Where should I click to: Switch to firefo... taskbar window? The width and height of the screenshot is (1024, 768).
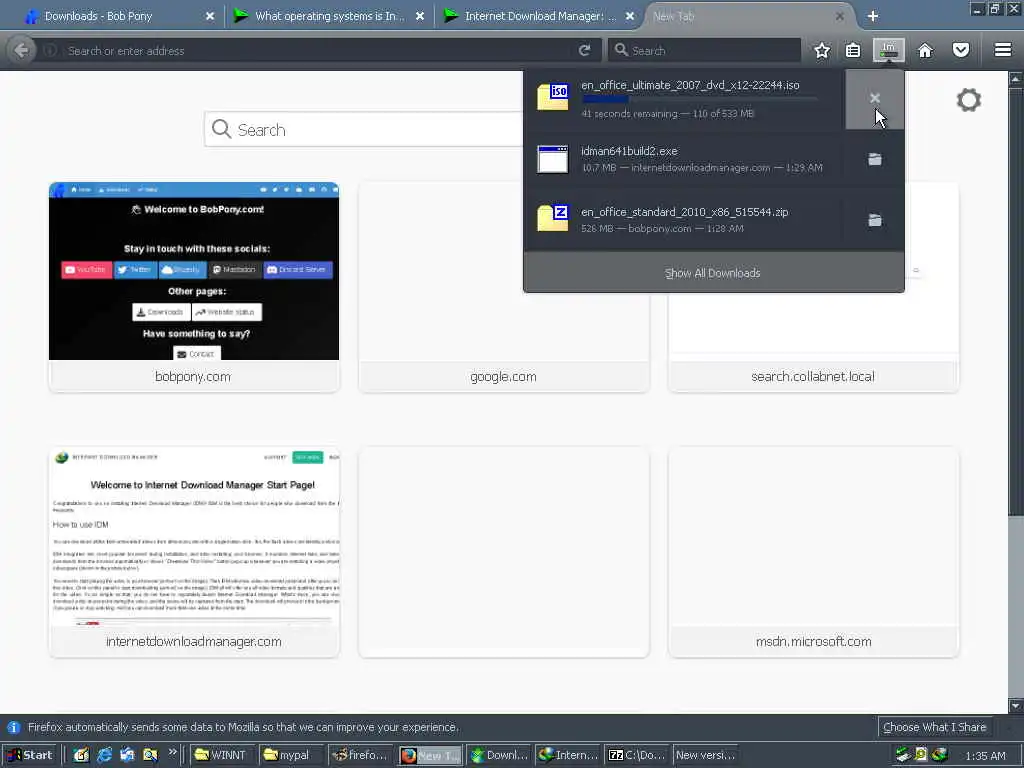tap(360, 755)
